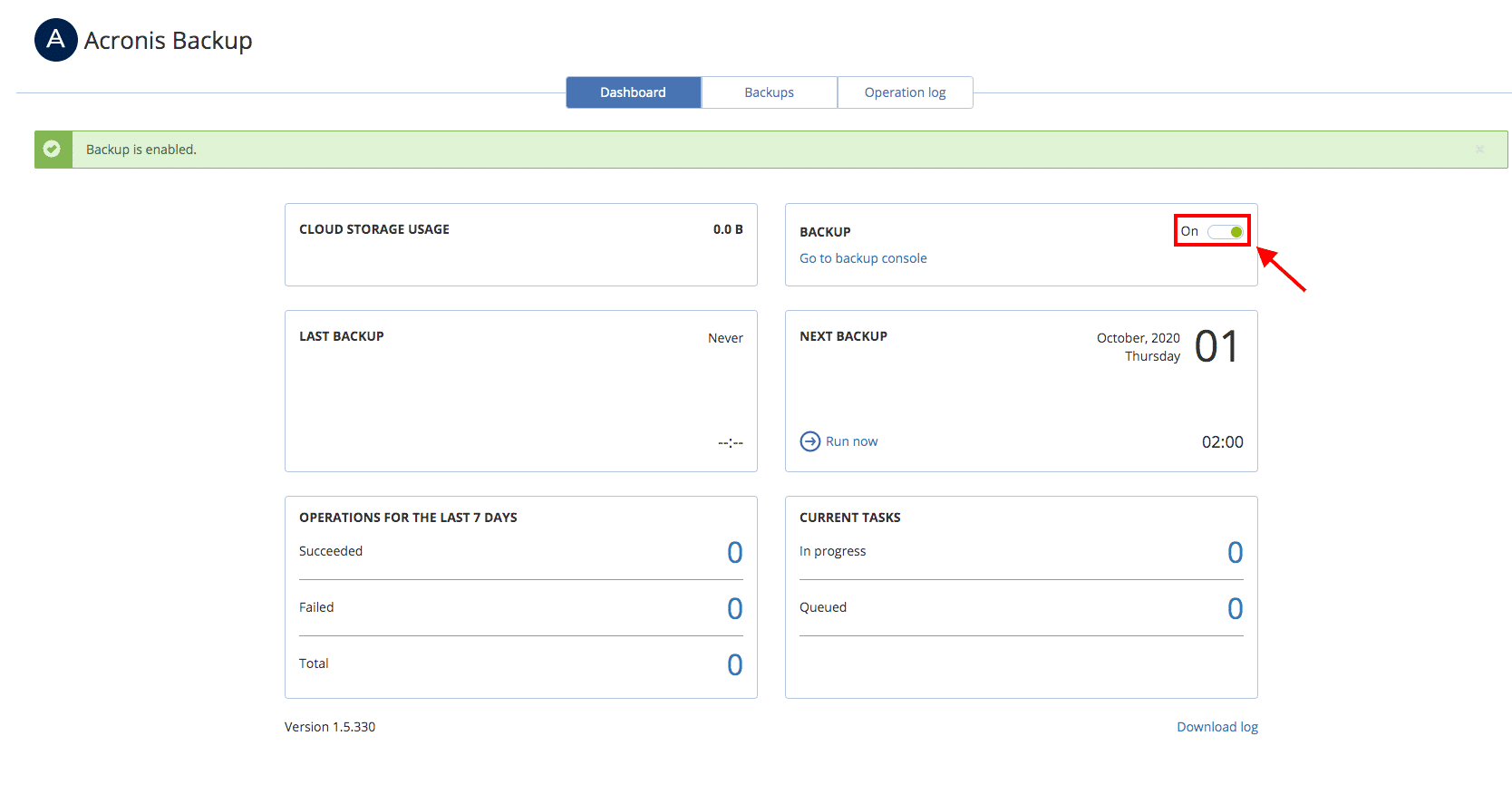1512x794 pixels.
Task: Click the 'LAST BACKUP' heading
Action: pos(342,336)
